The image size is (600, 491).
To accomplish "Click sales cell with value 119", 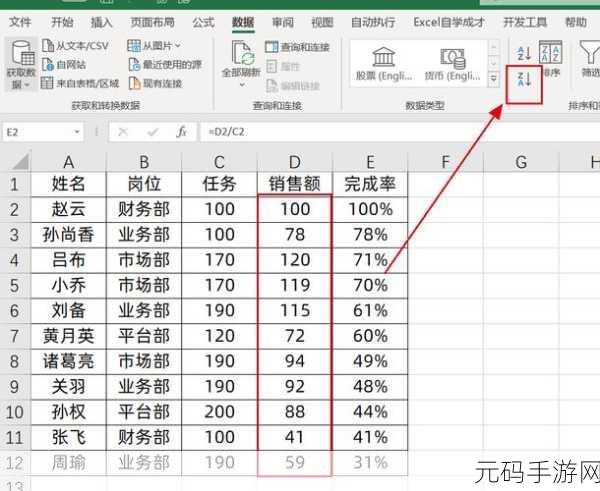I will pyautogui.click(x=295, y=285).
